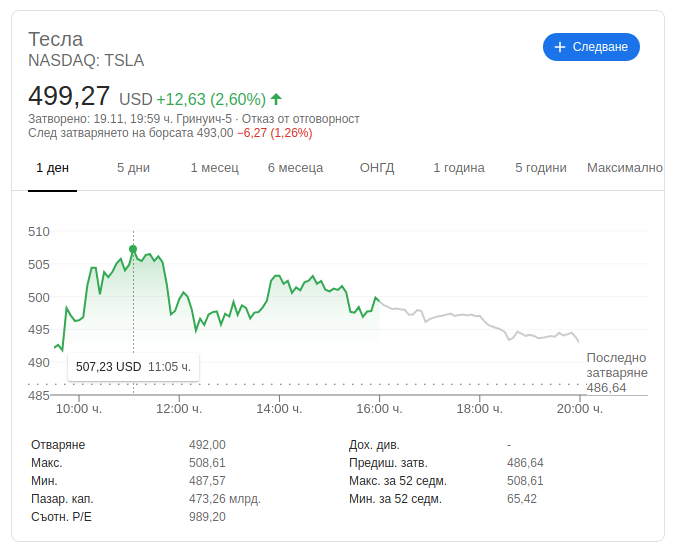Switch to the 1 година tab
The height and width of the screenshot is (555, 681).
(459, 168)
